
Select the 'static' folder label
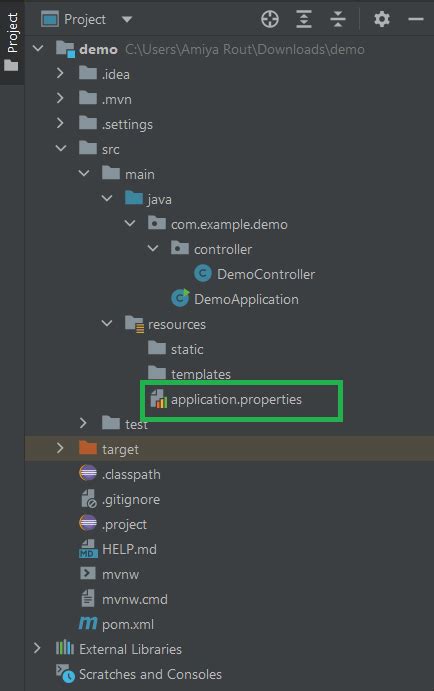tap(187, 349)
